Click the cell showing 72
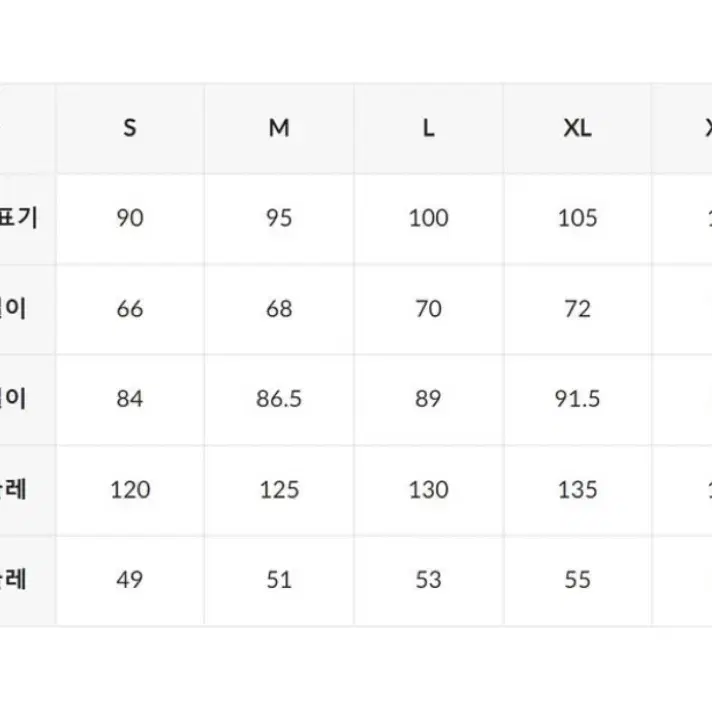Viewport: 712px width, 712px height. tap(578, 309)
